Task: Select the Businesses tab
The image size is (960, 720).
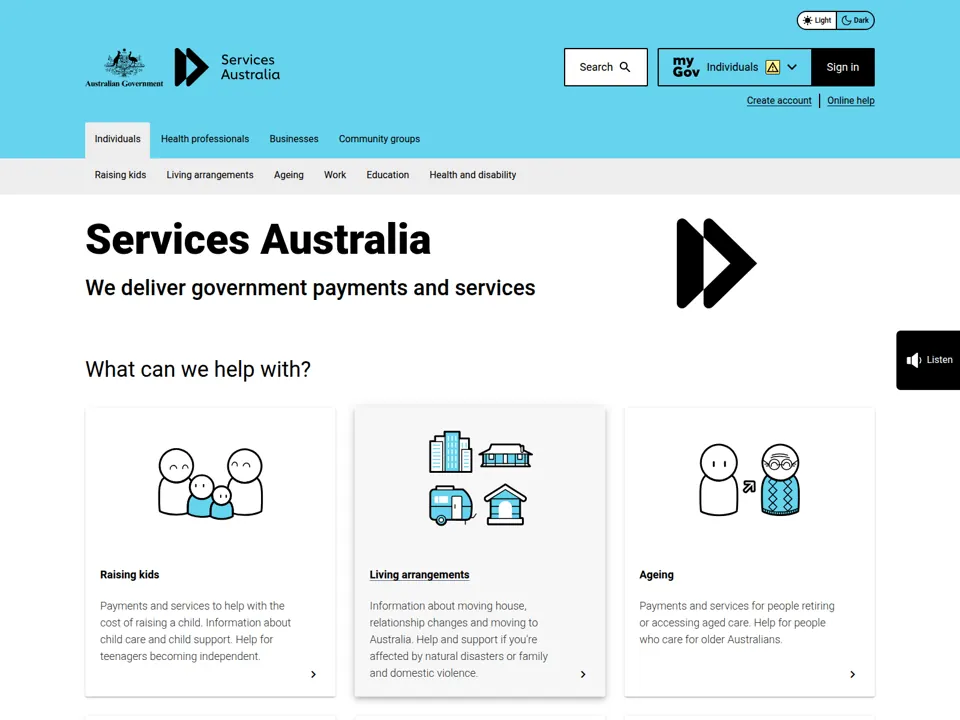Action: click(x=294, y=139)
